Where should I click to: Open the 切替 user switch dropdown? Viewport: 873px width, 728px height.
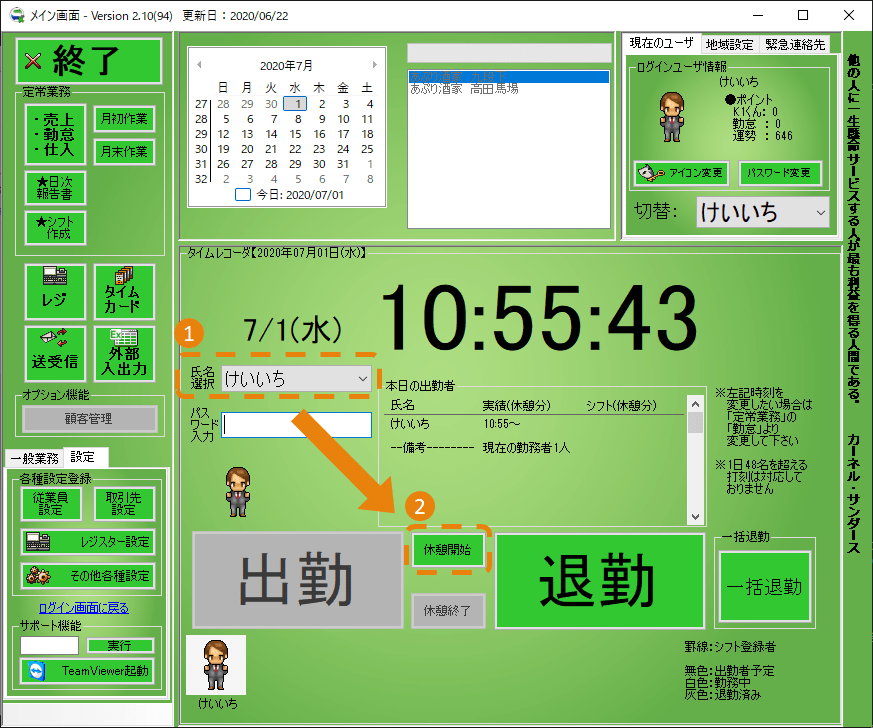(763, 212)
